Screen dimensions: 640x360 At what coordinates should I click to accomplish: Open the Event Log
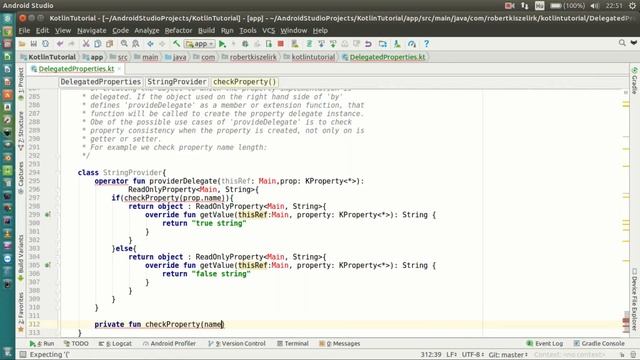(x=544, y=344)
